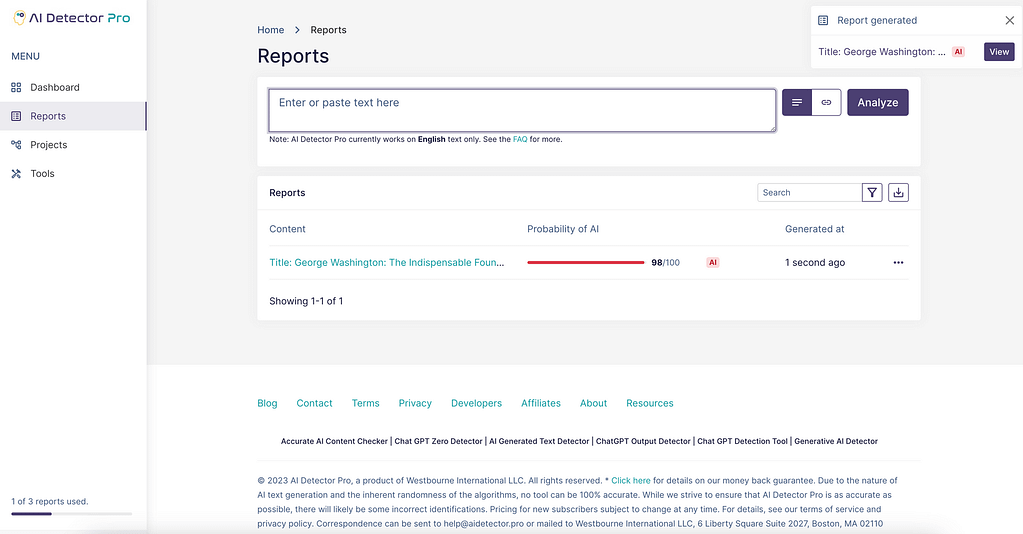
Task: Download reports using the export icon
Action: click(898, 193)
